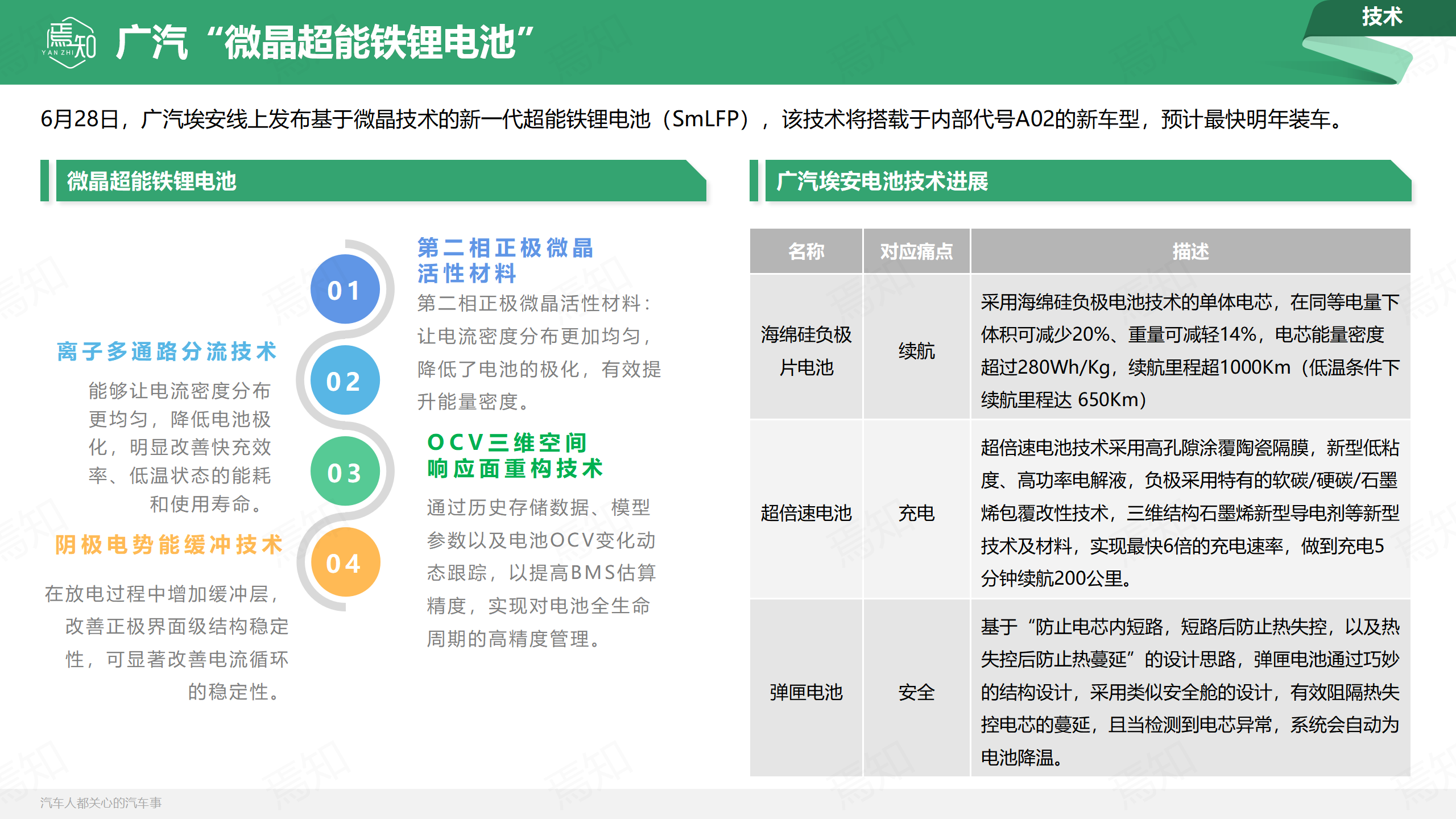
Task: Click the paragraph beginning 能够让电流密度分布
Action: (180, 447)
